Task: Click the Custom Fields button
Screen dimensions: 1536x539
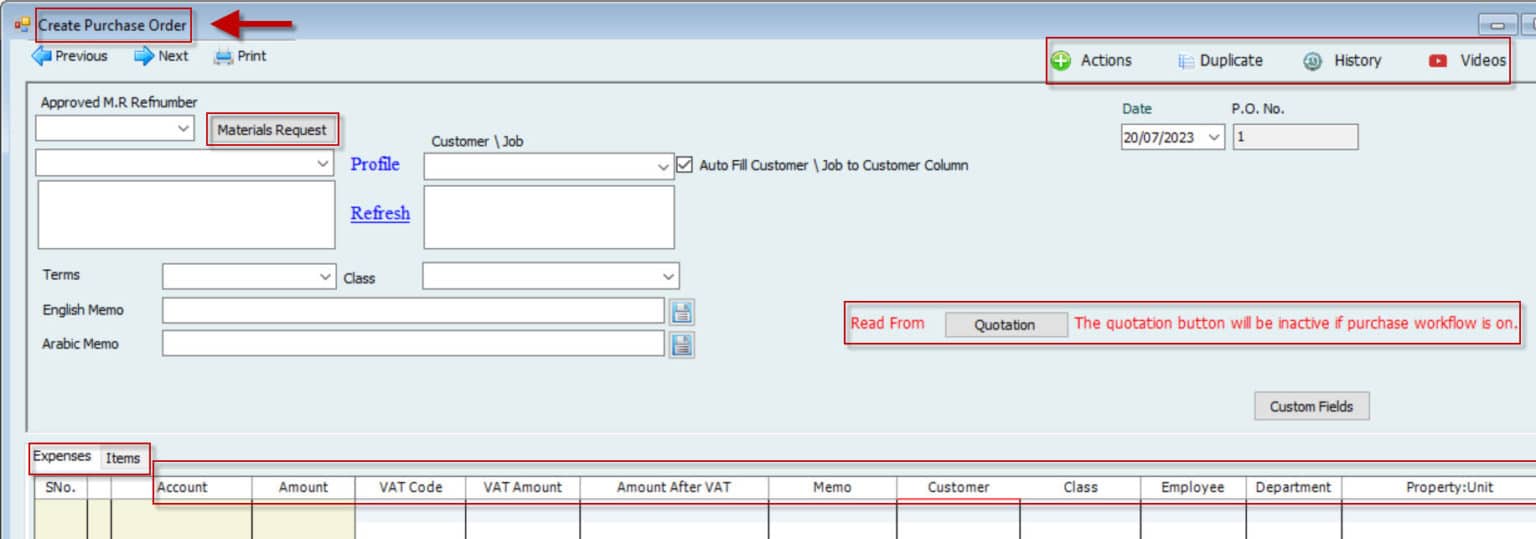Action: (1311, 407)
